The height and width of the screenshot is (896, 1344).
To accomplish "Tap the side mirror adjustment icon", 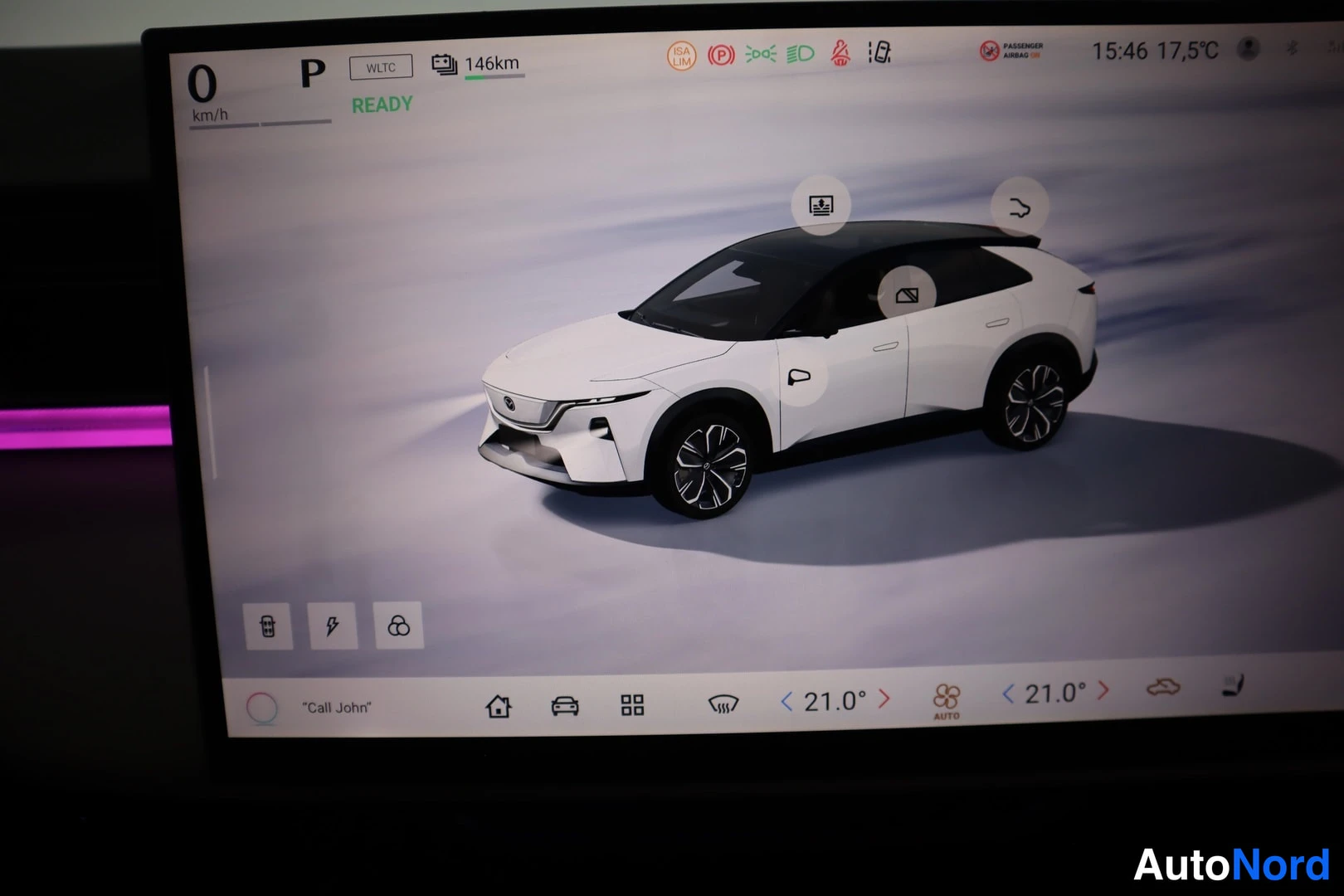I will (x=798, y=377).
